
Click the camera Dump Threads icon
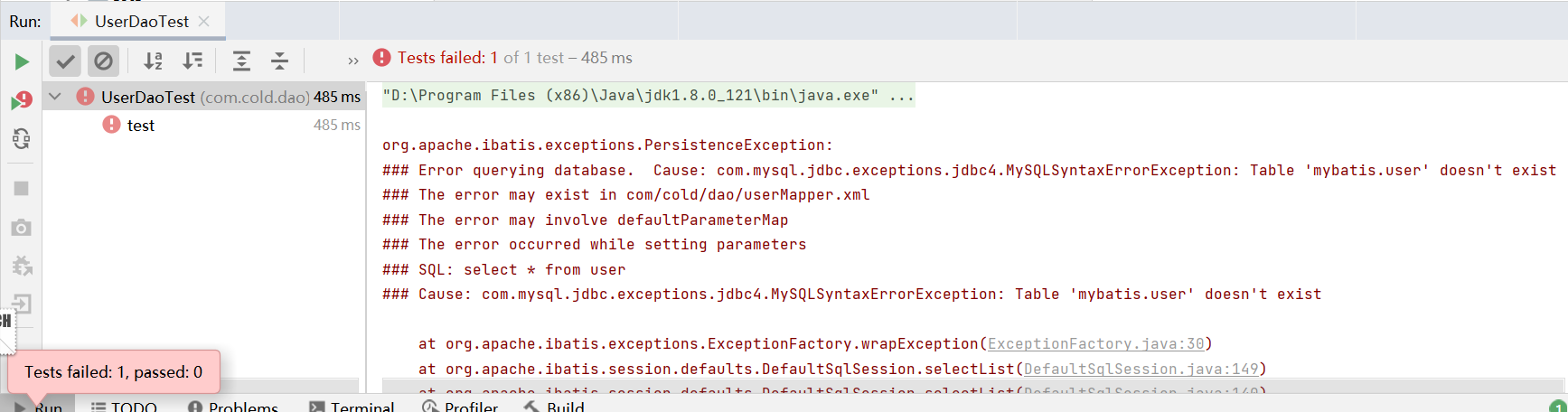[x=22, y=228]
